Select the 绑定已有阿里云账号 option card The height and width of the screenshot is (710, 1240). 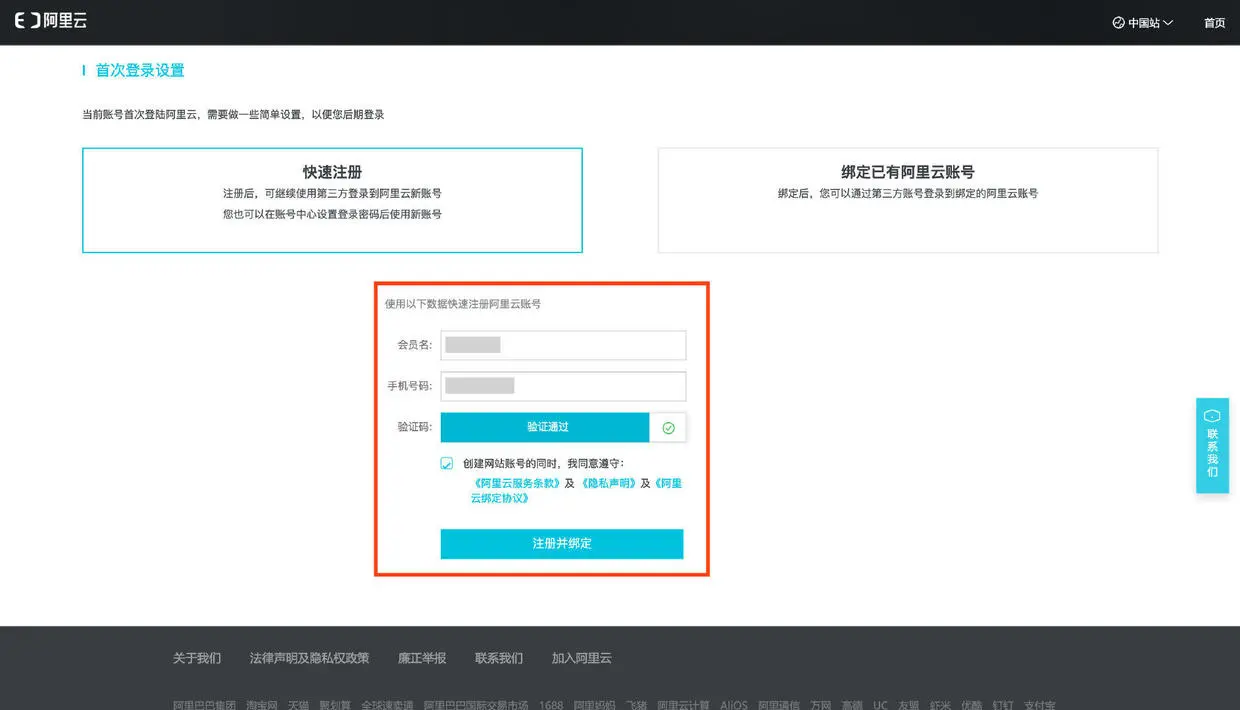(x=908, y=200)
